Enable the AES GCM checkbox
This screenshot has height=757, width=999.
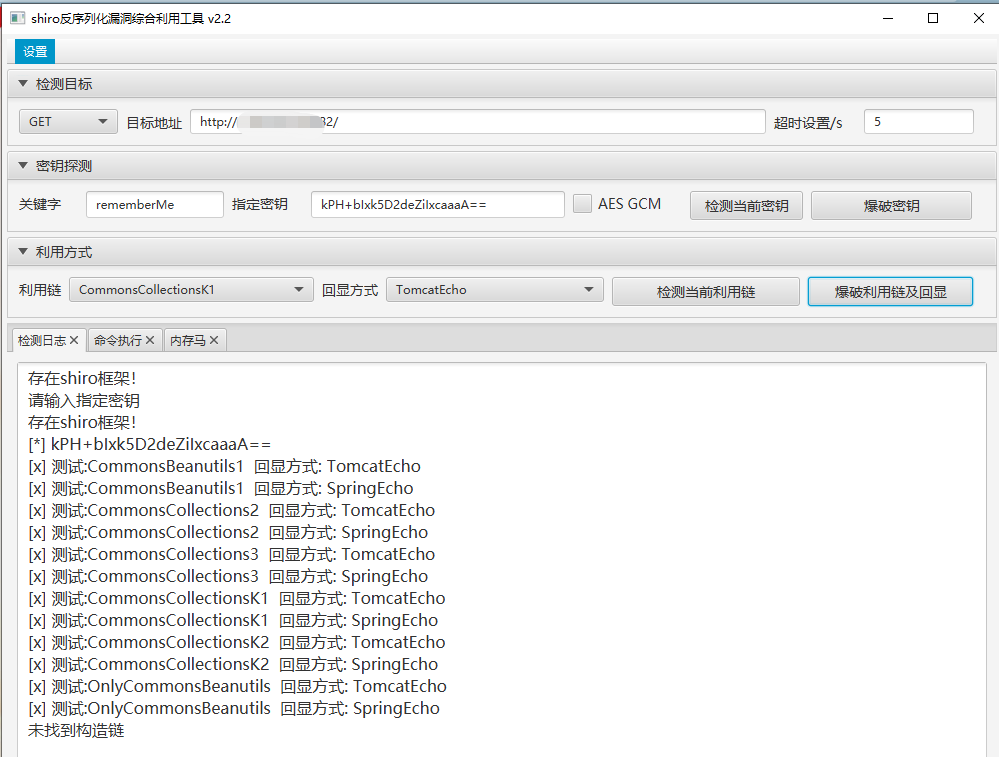pos(582,204)
